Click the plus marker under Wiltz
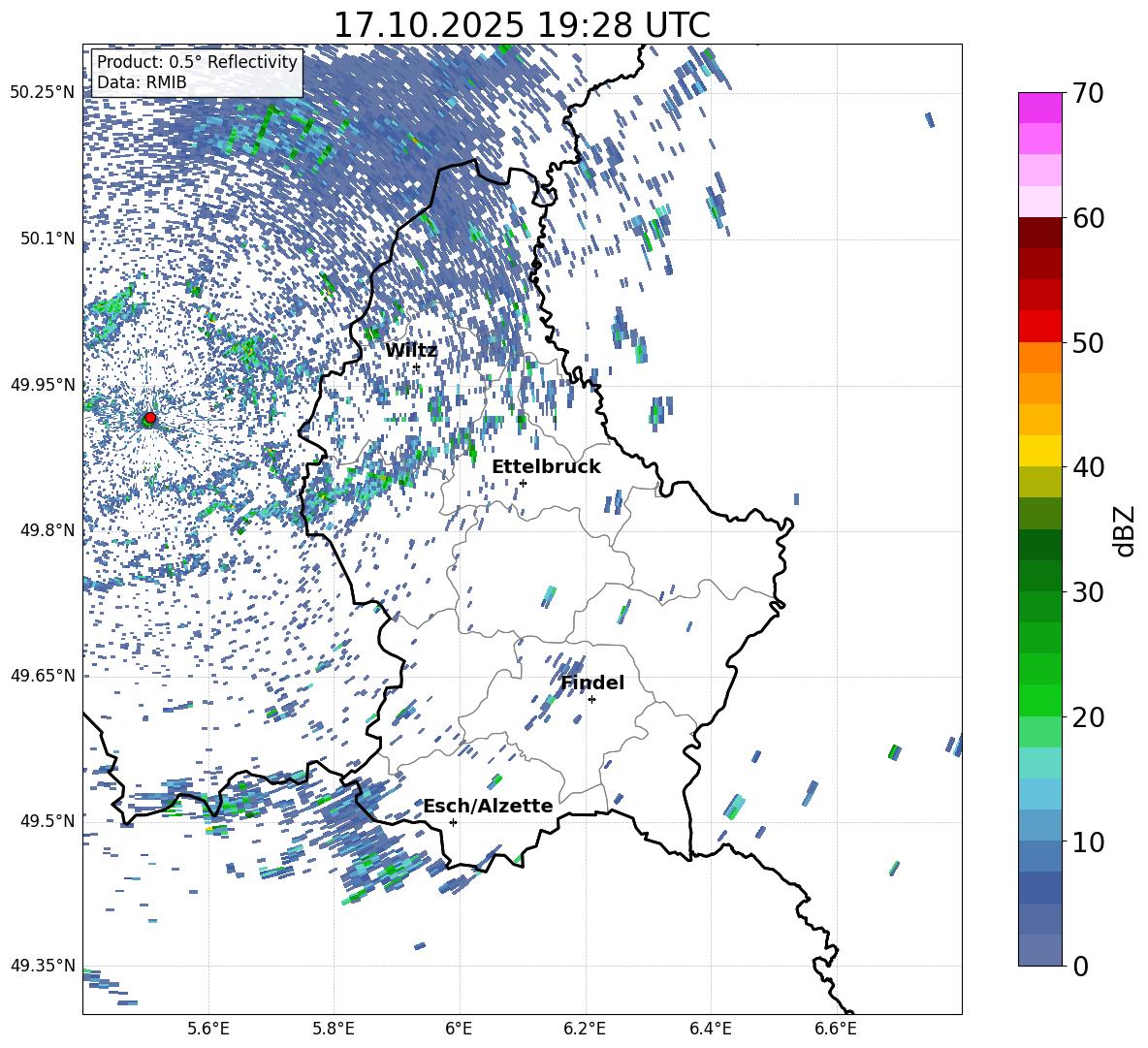Image resolution: width=1148 pixels, height=1048 pixels. pos(417,367)
